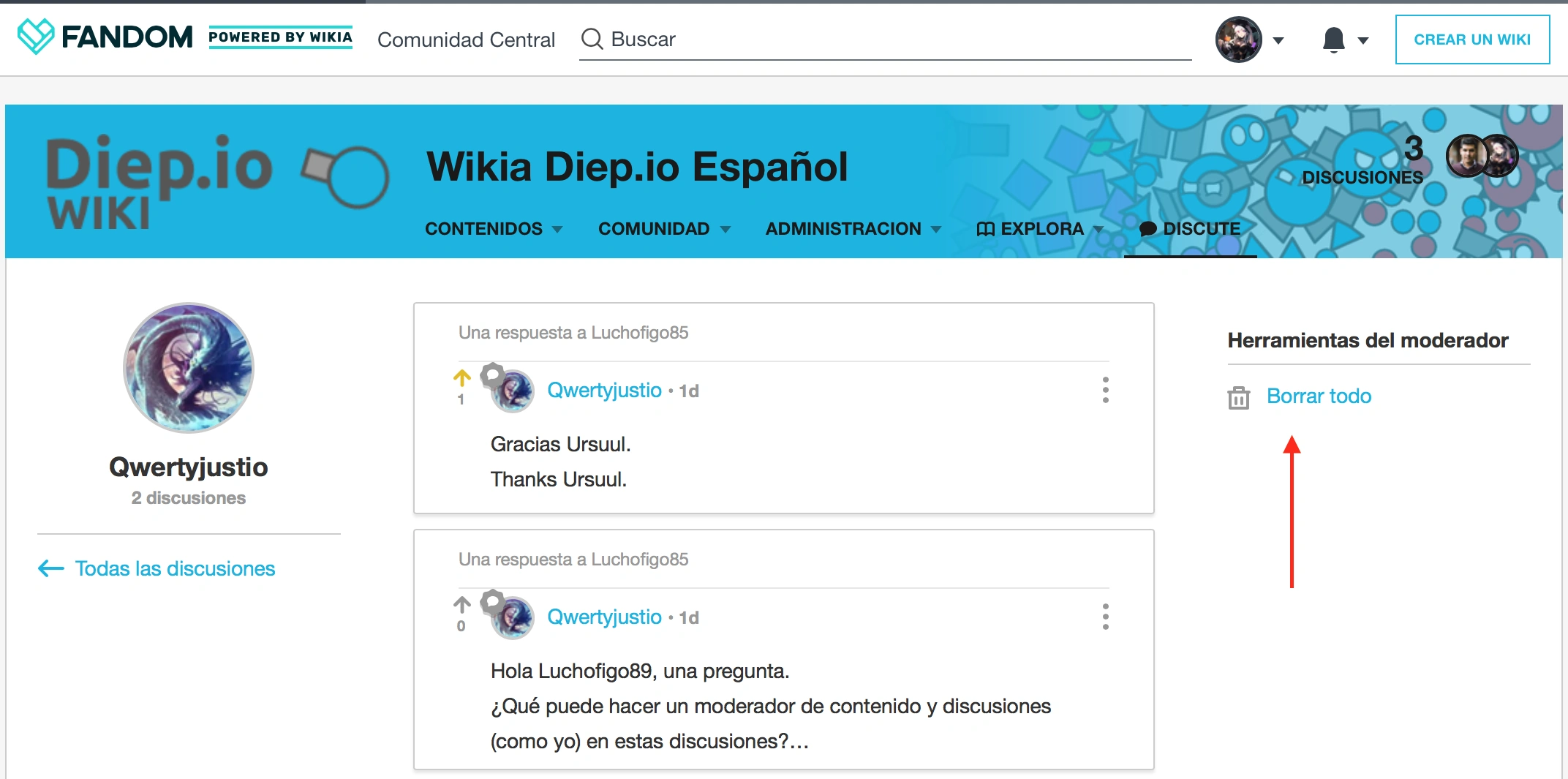This screenshot has width=1568, height=779.
Task: Click Qwertyjustio avatar in second post
Action: pyautogui.click(x=513, y=618)
